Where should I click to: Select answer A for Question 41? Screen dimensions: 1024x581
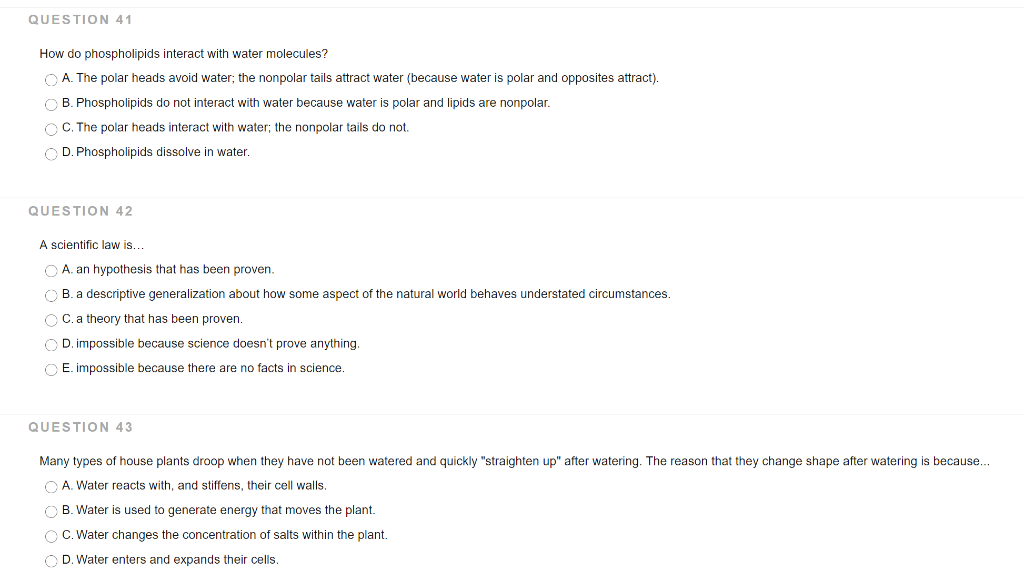click(51, 79)
